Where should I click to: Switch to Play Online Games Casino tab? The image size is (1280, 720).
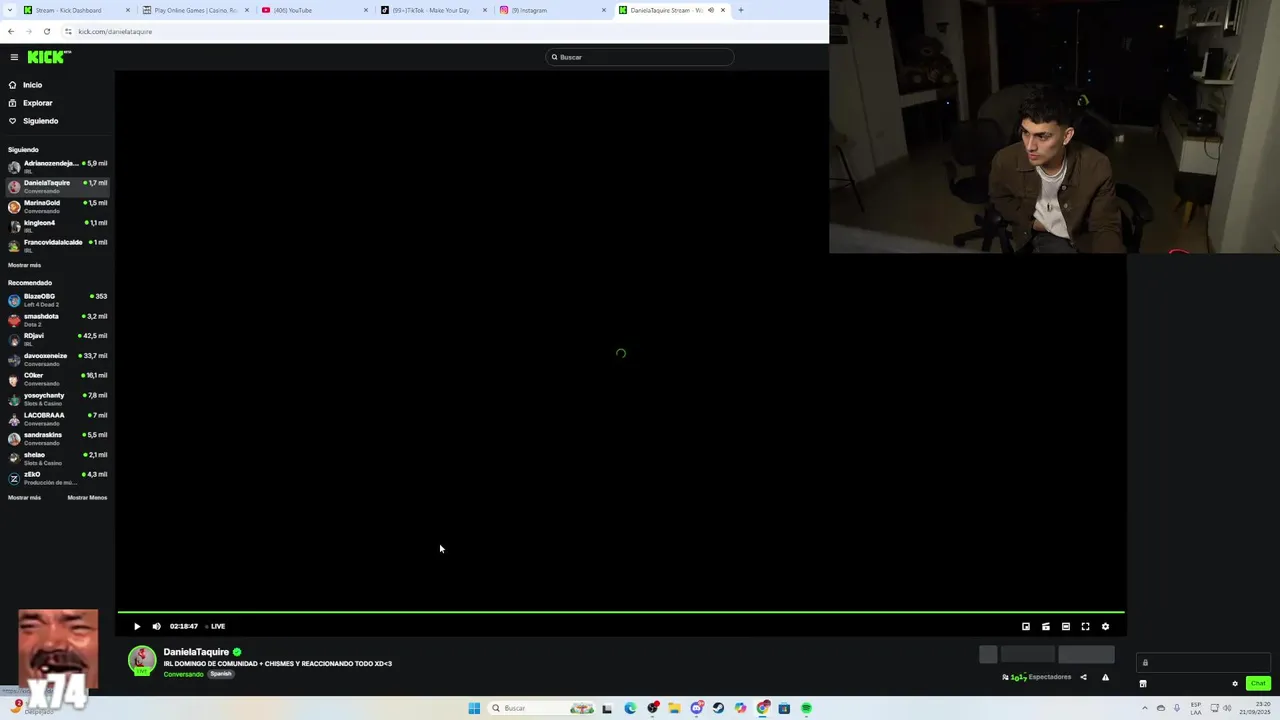coord(195,10)
